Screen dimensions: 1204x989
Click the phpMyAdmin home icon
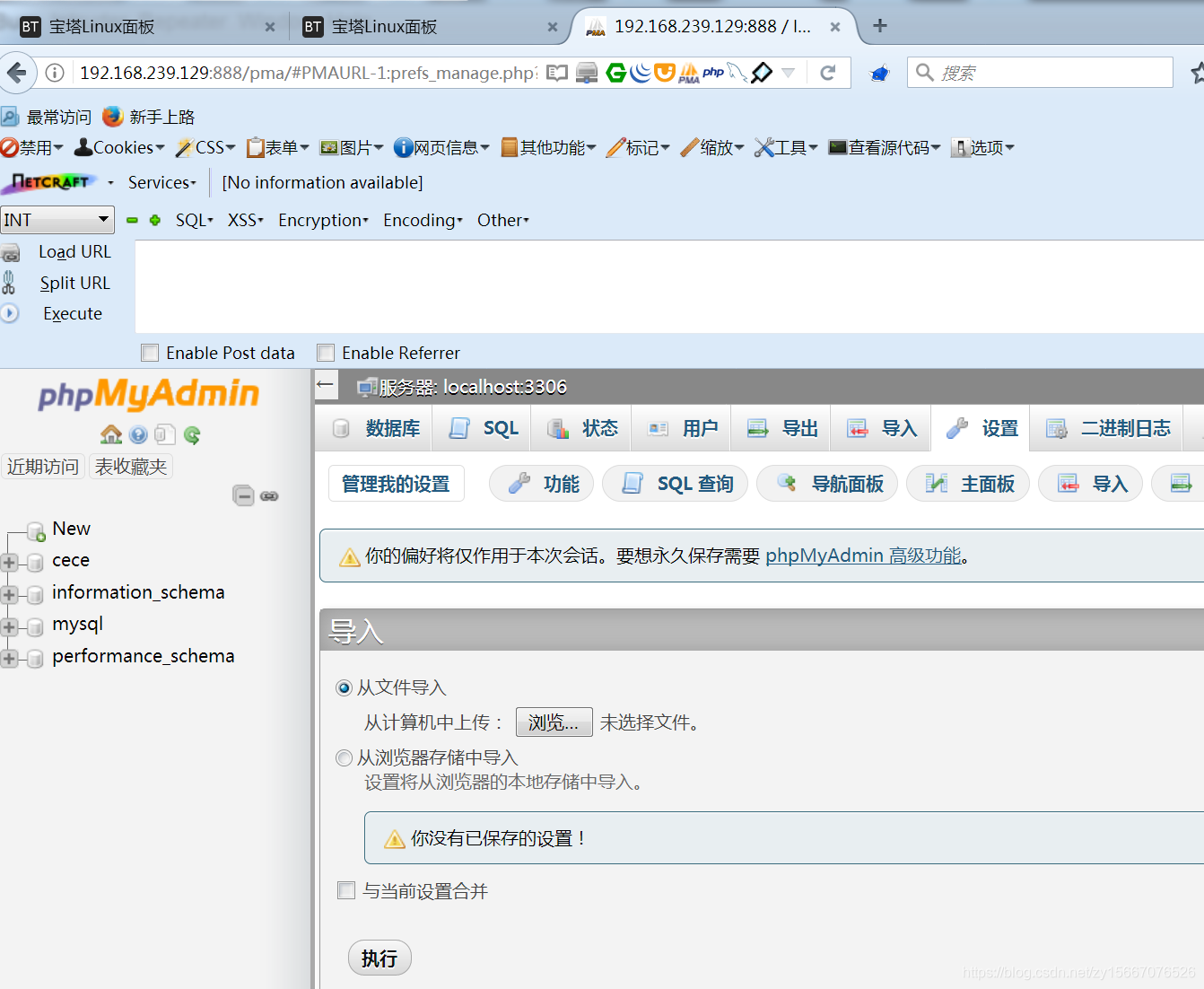(x=111, y=435)
